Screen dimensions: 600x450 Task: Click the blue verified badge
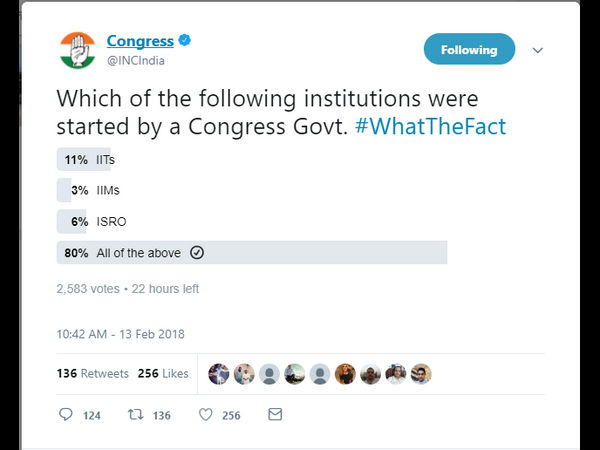pos(183,42)
